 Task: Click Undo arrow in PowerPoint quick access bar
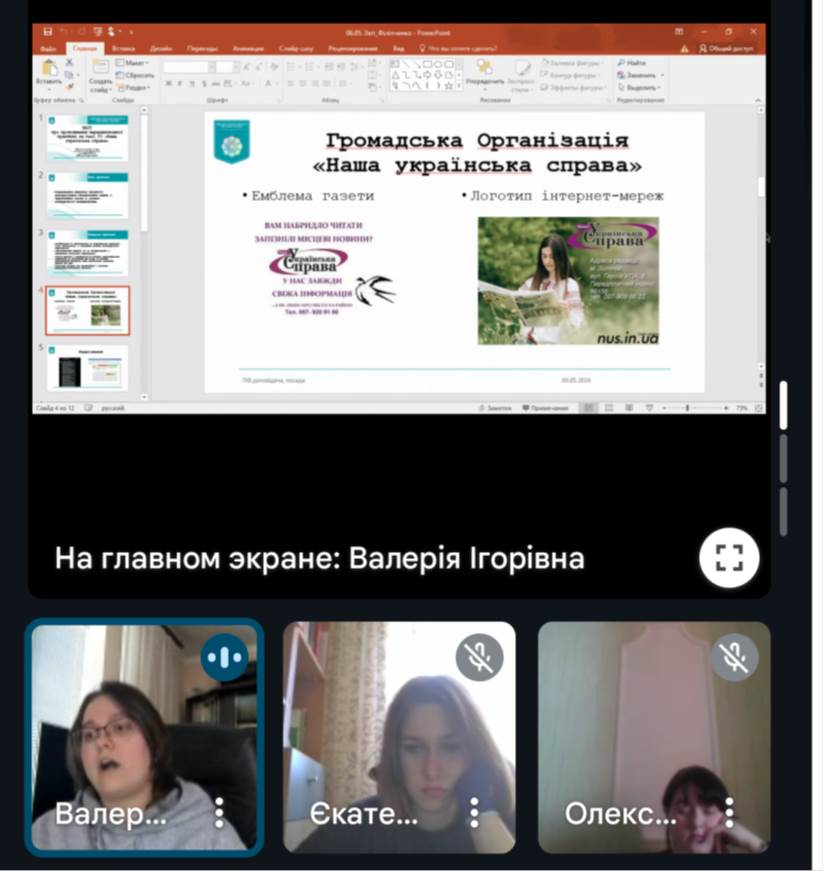coord(64,32)
